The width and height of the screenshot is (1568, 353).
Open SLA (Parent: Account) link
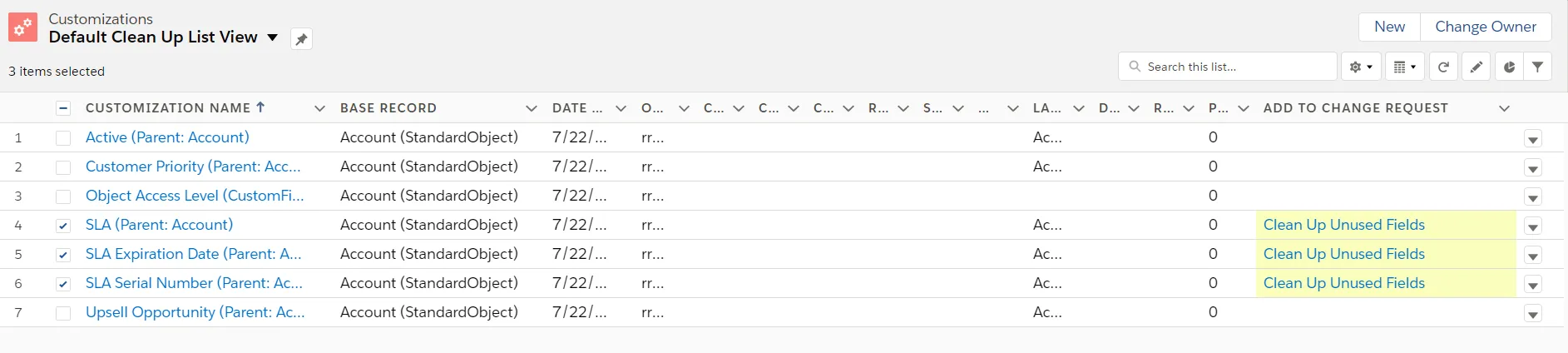click(x=159, y=225)
